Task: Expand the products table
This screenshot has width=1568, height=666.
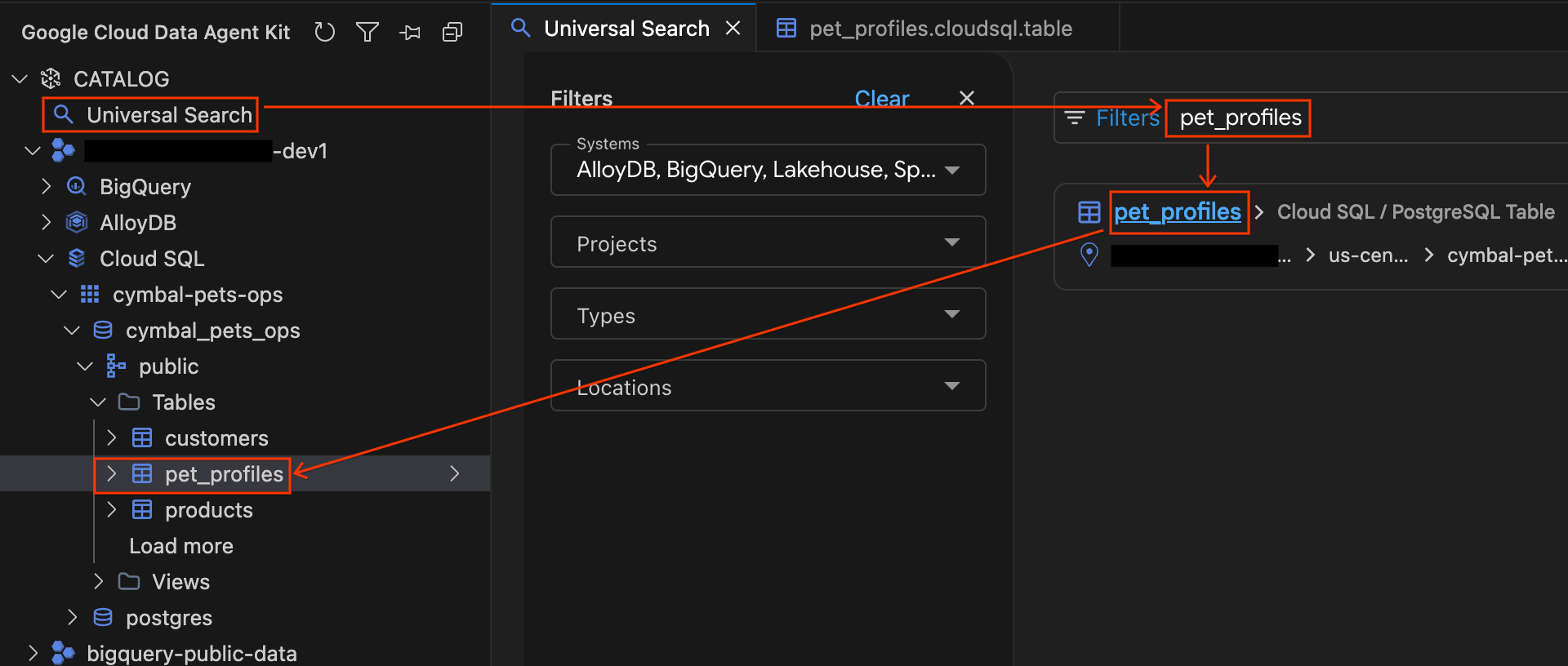Action: tap(112, 509)
